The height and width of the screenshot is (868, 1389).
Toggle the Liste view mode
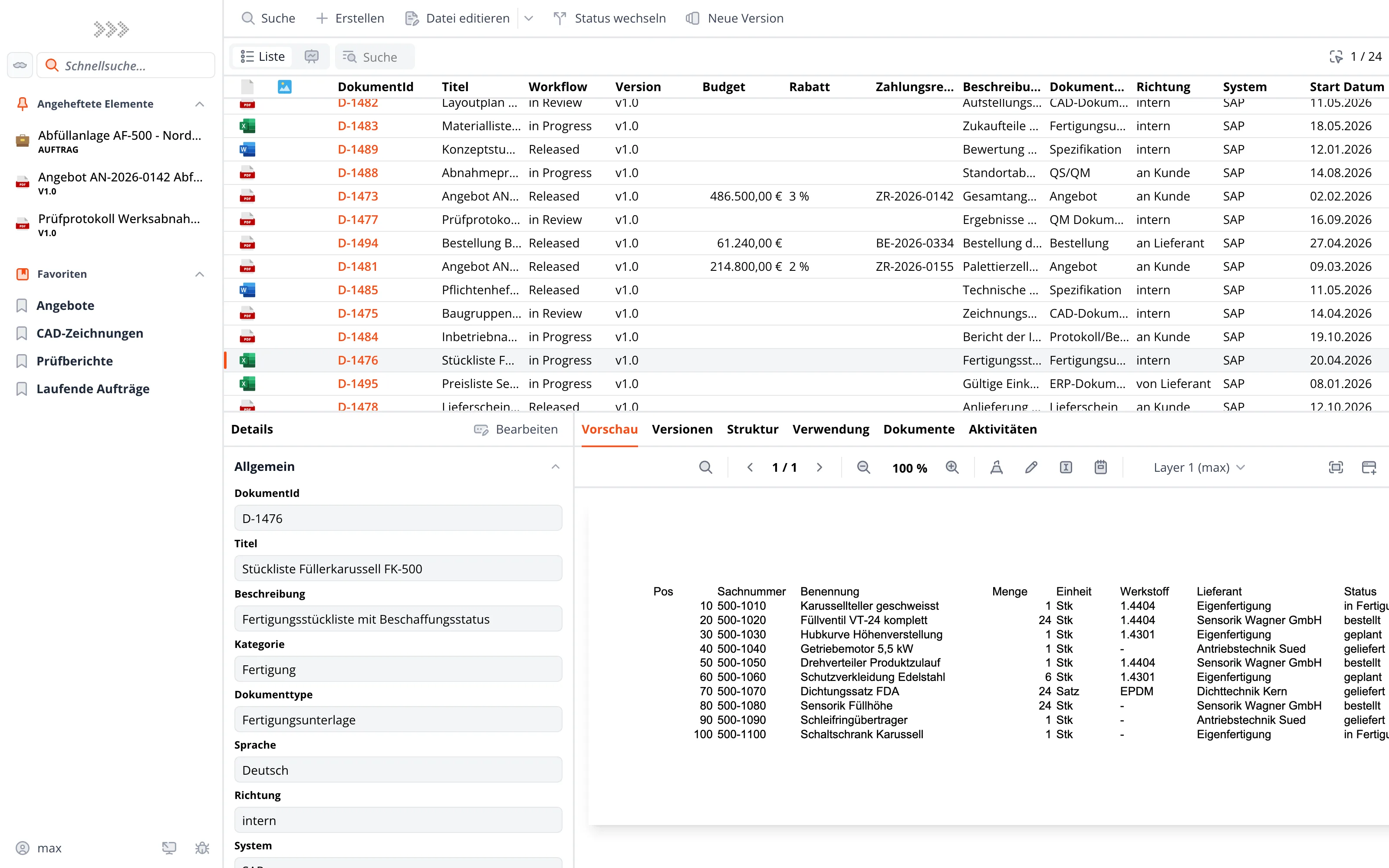tap(263, 56)
